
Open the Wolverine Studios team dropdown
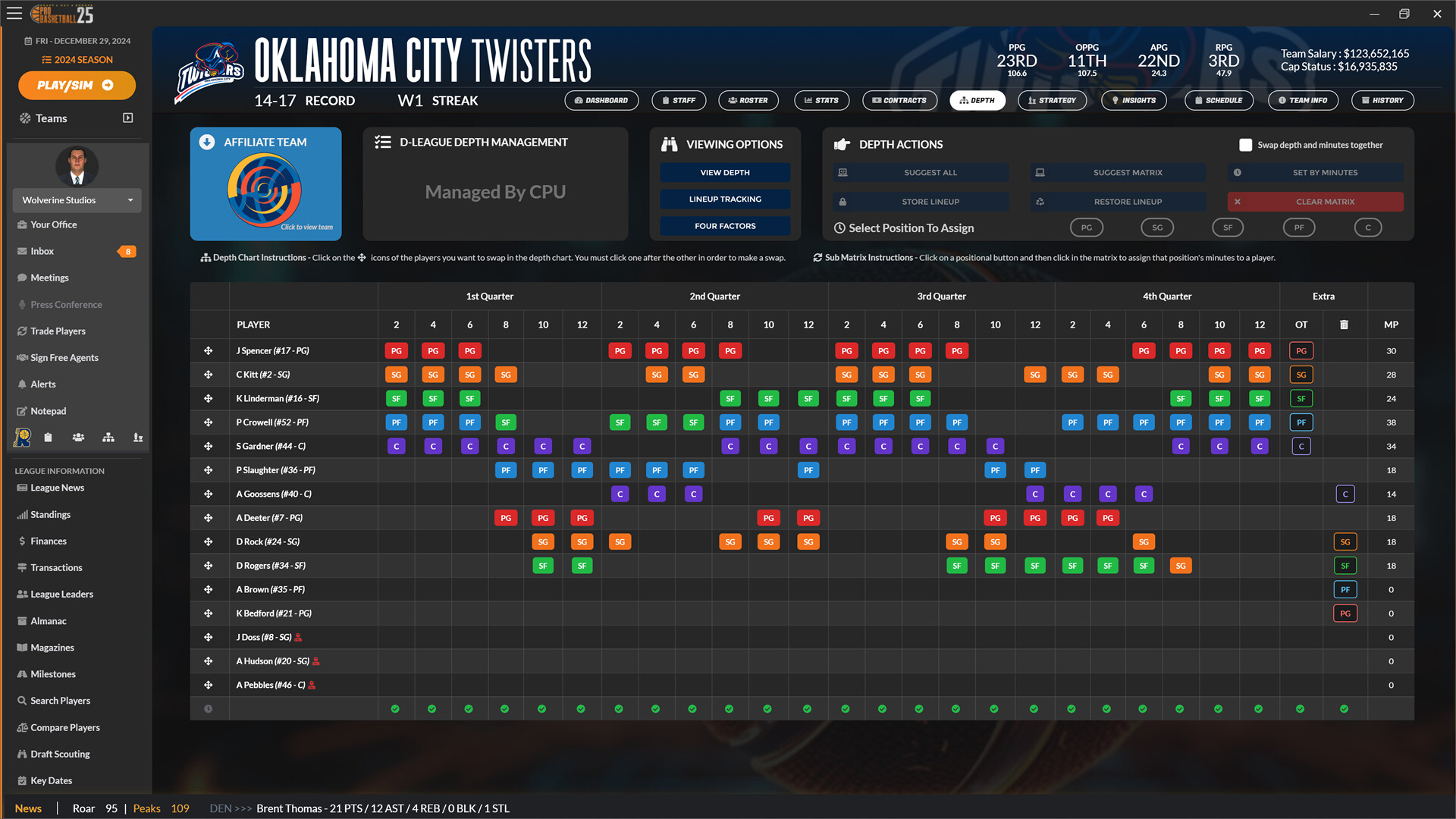77,199
